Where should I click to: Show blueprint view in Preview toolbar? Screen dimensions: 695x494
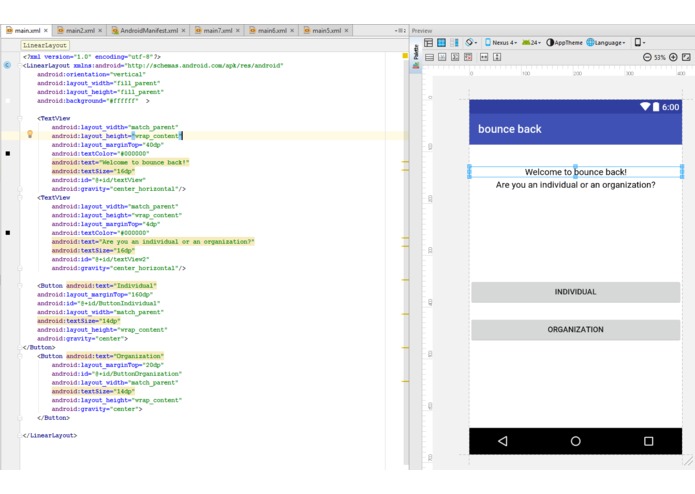click(441, 43)
